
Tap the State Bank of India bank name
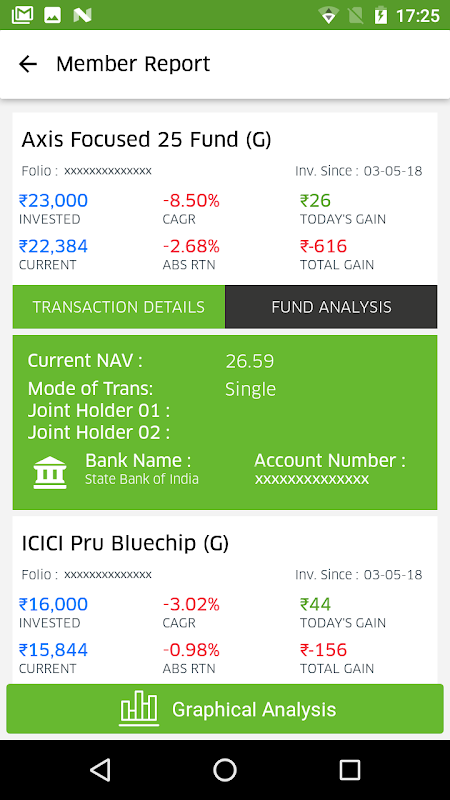coord(142,479)
